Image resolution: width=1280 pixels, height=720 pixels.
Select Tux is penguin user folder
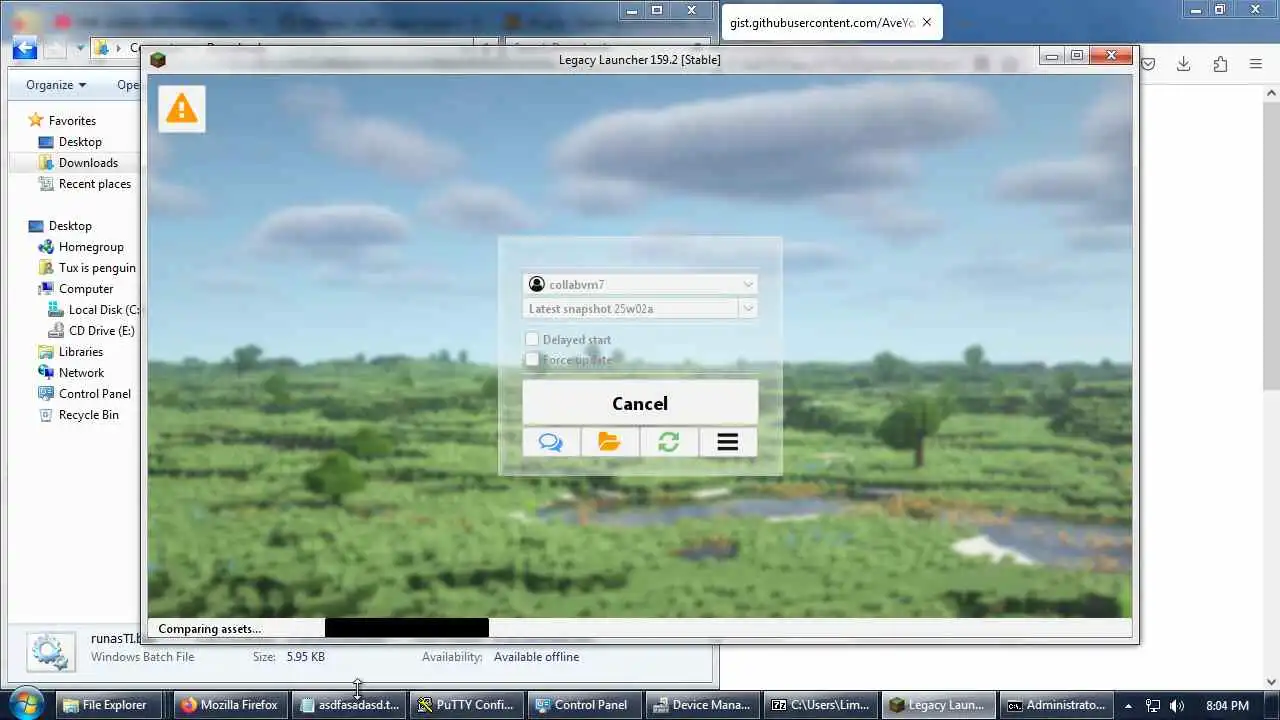pos(97,268)
